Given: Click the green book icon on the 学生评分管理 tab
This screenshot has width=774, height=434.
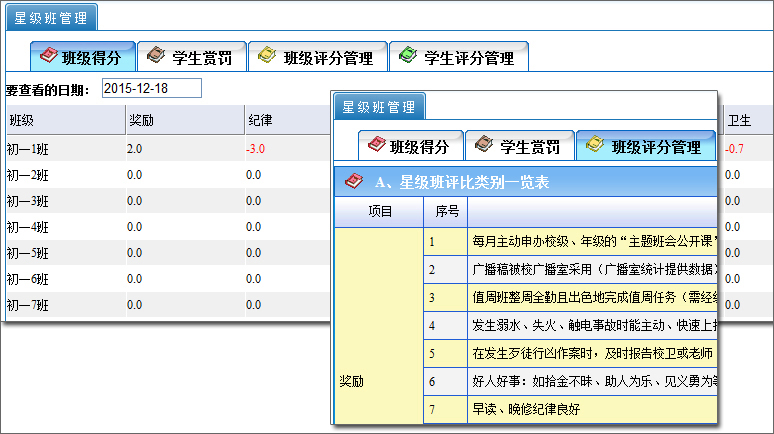Looking at the screenshot, I should coord(408,57).
